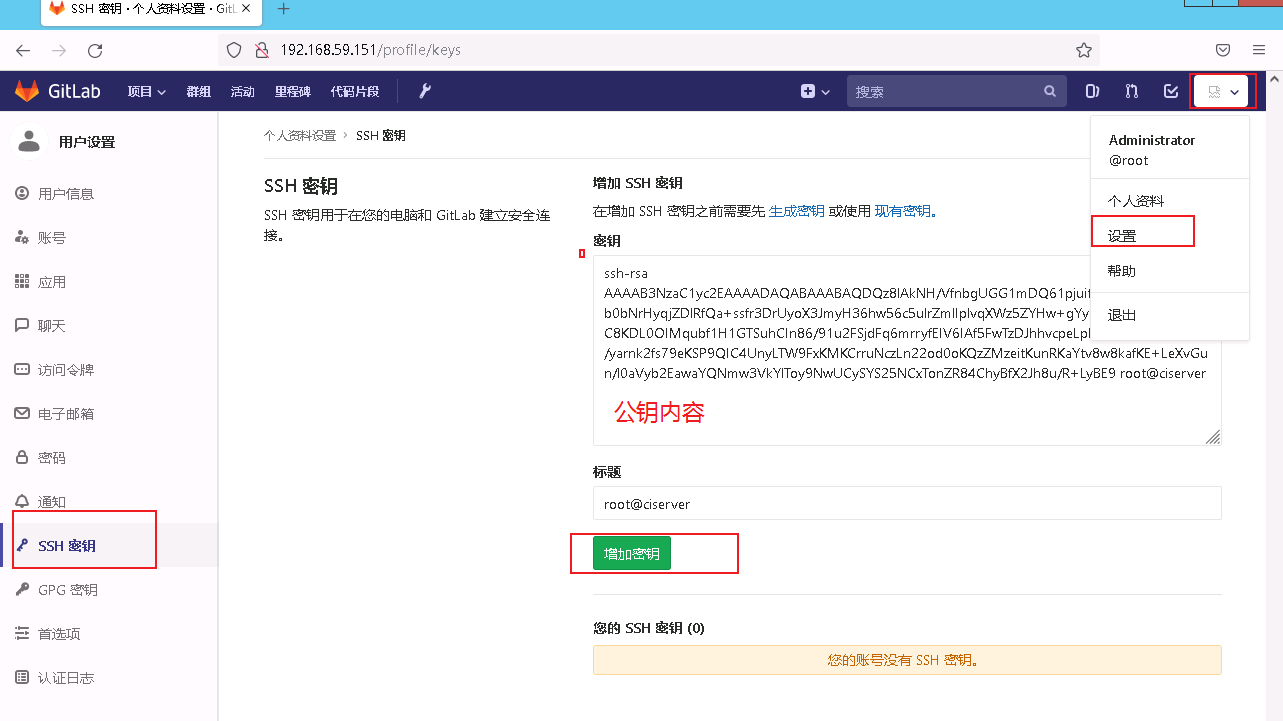The width and height of the screenshot is (1283, 721).
Task: Click the 标题 input field
Action: (x=907, y=503)
